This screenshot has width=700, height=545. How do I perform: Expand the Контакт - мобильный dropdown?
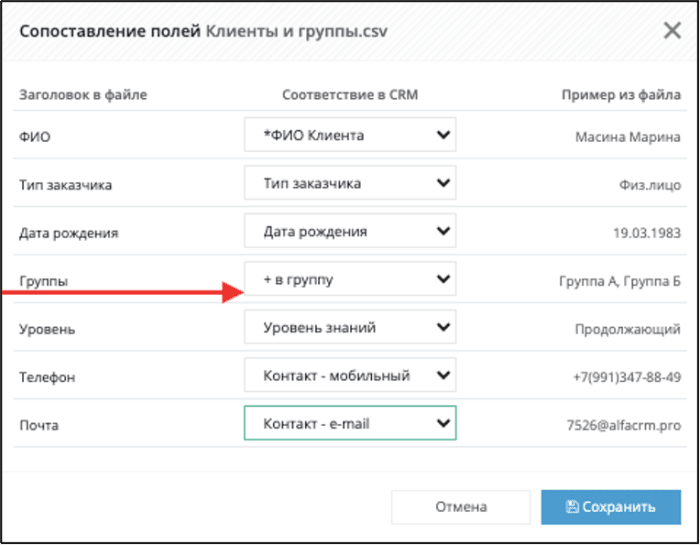point(350,375)
